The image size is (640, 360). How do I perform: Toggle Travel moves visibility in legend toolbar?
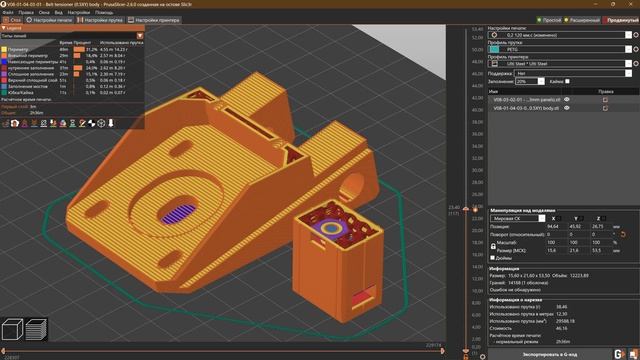(x=6, y=123)
